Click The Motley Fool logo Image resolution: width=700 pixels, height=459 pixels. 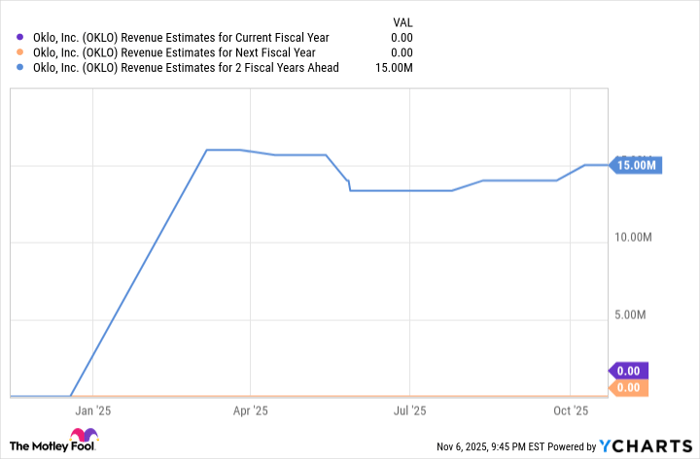point(54,441)
